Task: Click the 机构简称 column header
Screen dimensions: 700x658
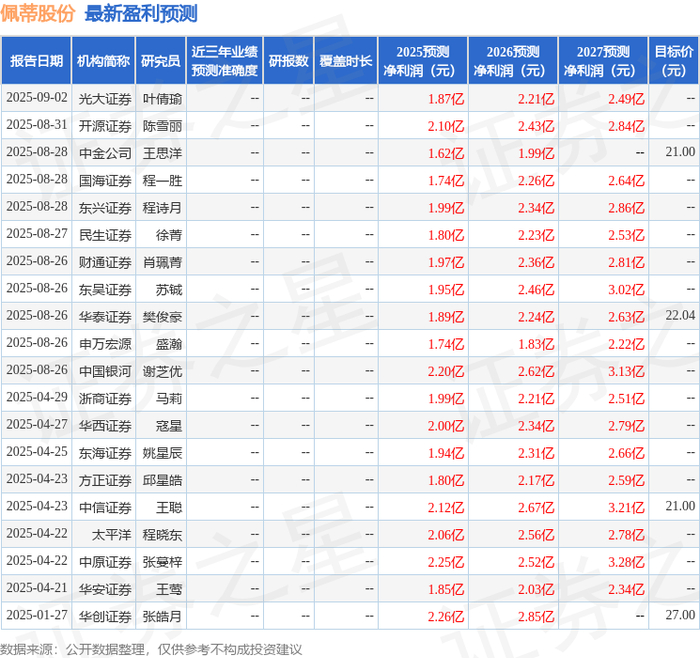Action: click(104, 61)
